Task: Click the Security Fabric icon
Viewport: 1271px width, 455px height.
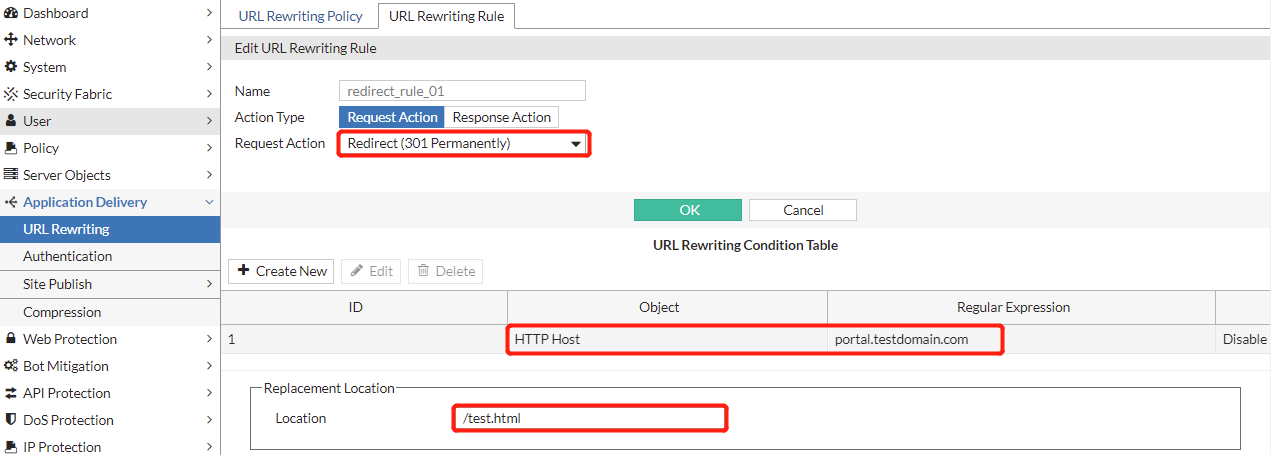Action: [11, 94]
